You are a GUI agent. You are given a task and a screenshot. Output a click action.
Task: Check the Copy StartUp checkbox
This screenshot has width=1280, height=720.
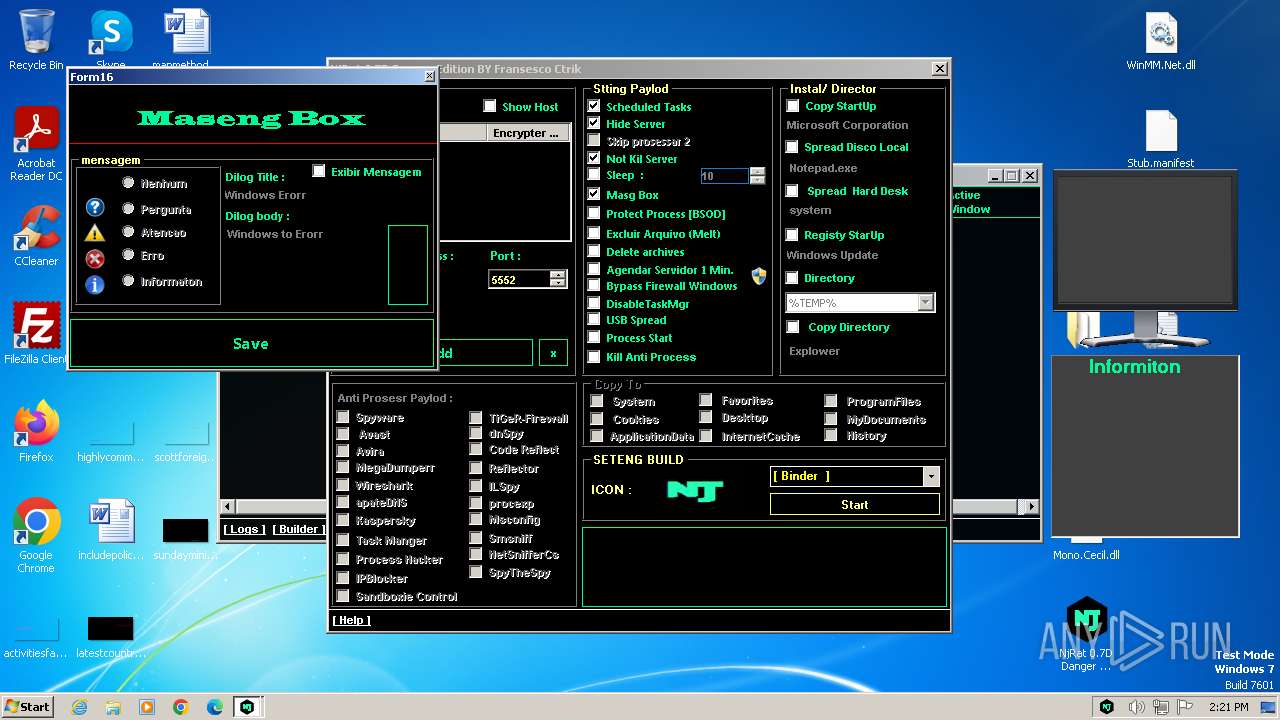[x=793, y=105]
